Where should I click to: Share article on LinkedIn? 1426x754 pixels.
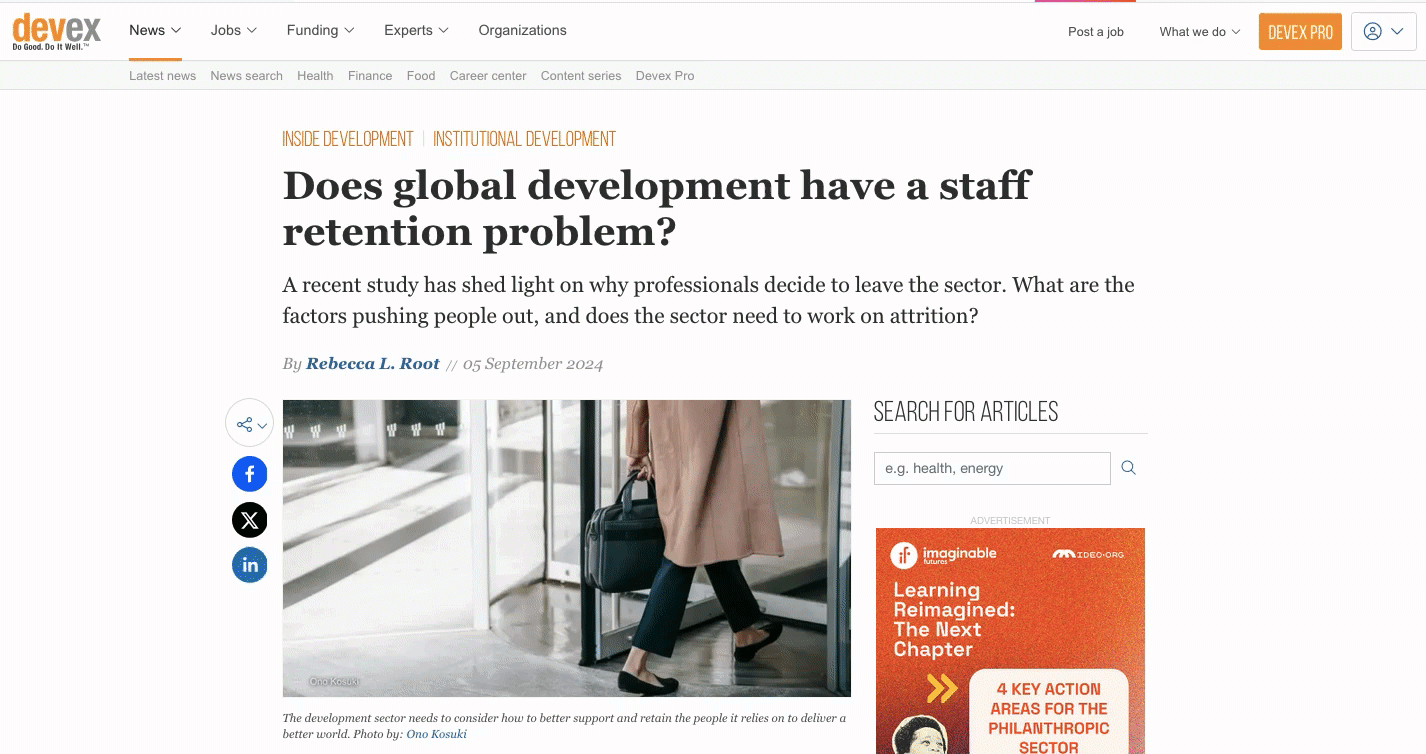pyautogui.click(x=250, y=565)
